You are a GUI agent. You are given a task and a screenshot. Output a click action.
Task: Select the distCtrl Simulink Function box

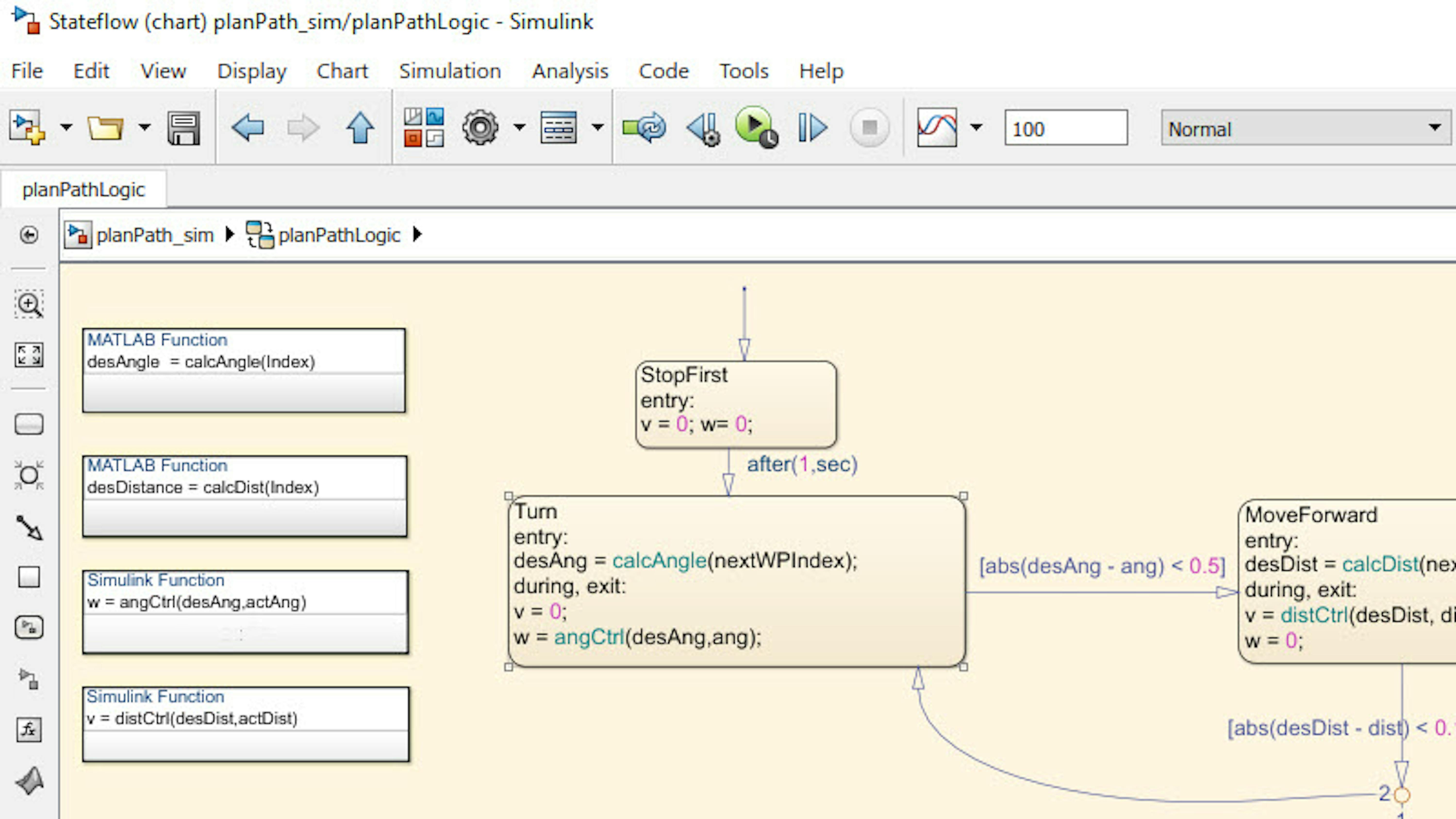(x=246, y=725)
